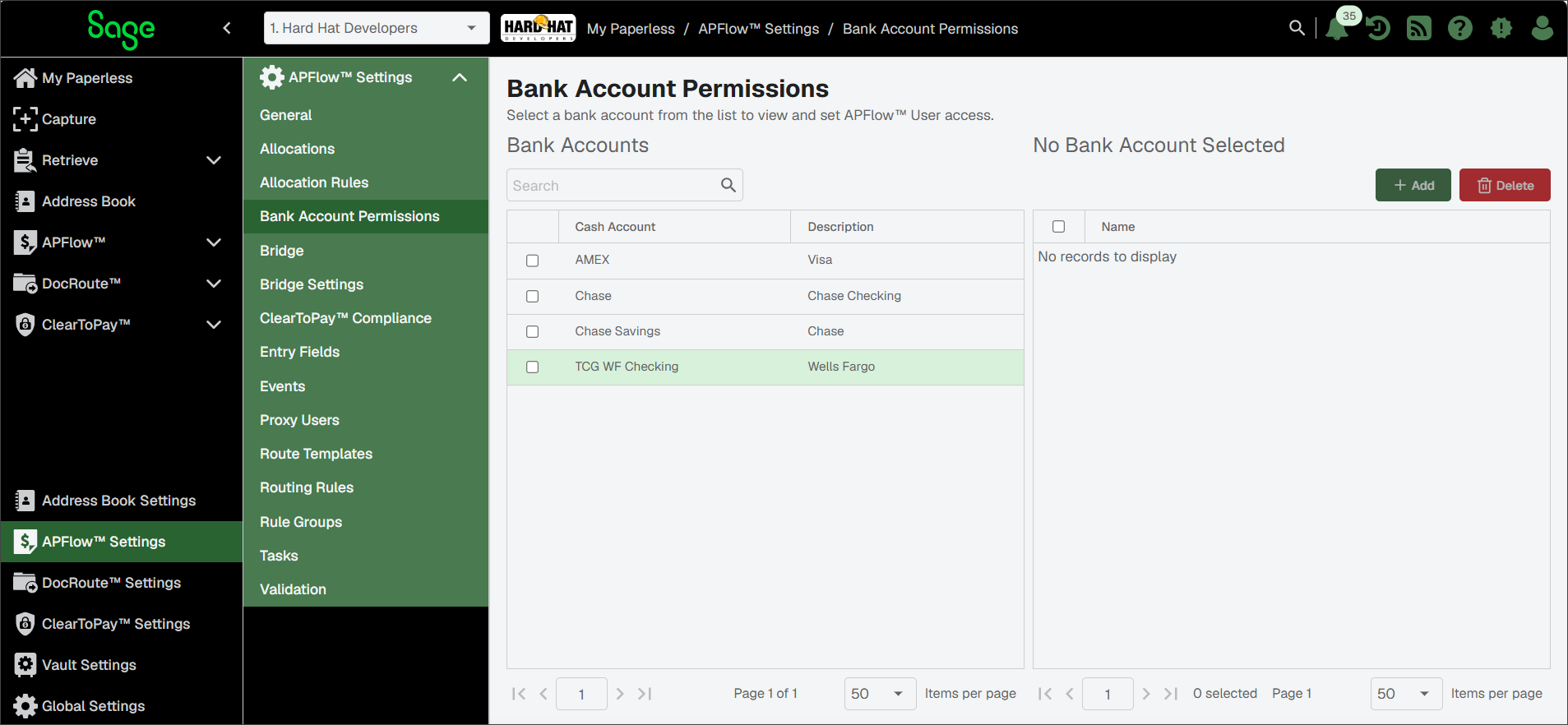This screenshot has width=1568, height=725.
Task: Expand the Retrieve menu chevron
Action: click(214, 160)
